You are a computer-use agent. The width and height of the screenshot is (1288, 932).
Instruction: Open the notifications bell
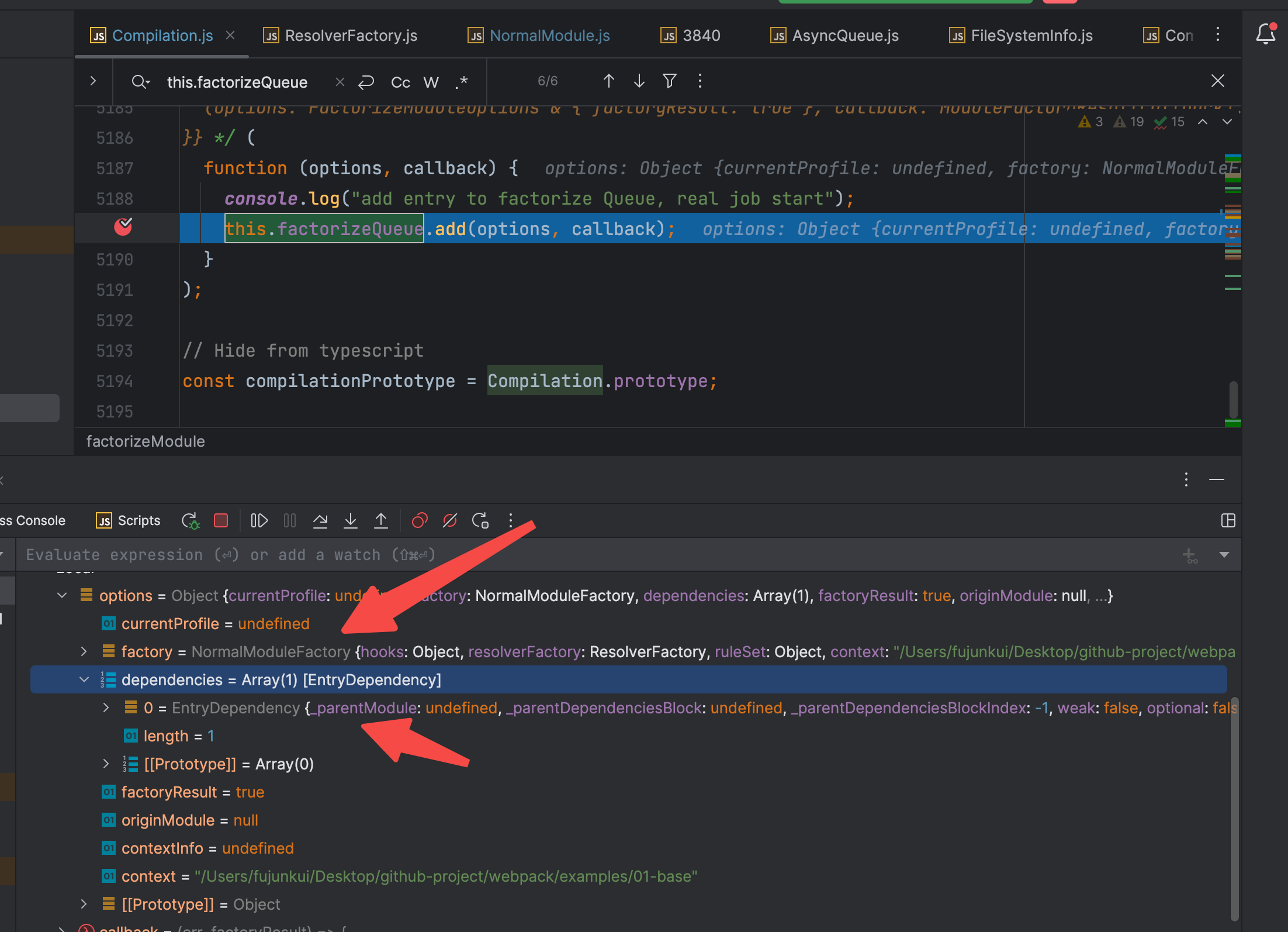click(x=1265, y=34)
